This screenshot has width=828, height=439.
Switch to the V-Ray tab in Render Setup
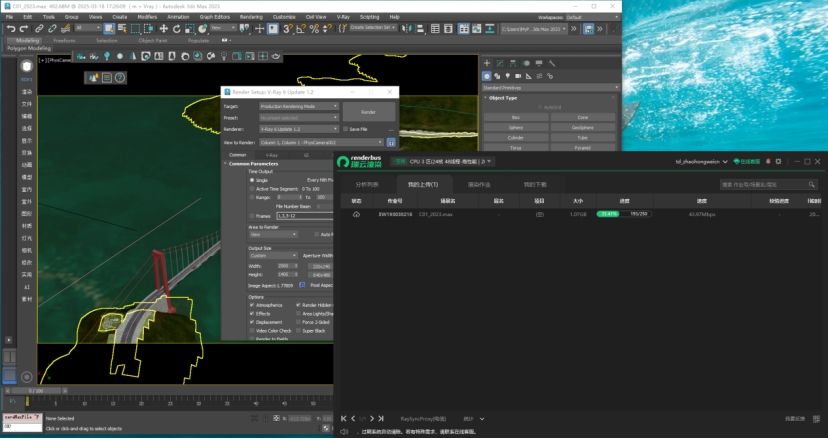click(271, 155)
